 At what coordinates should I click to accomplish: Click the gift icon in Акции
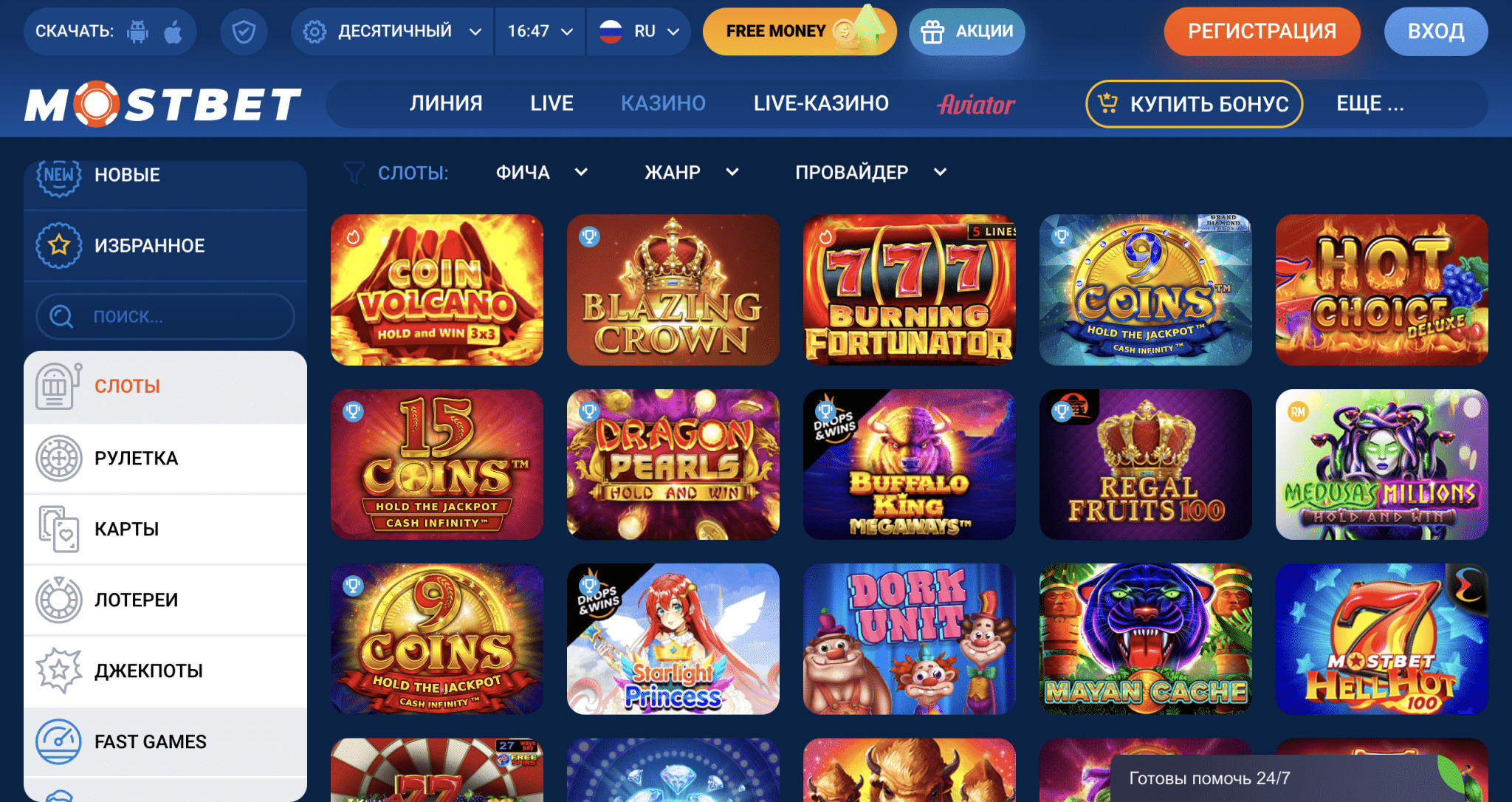click(932, 32)
